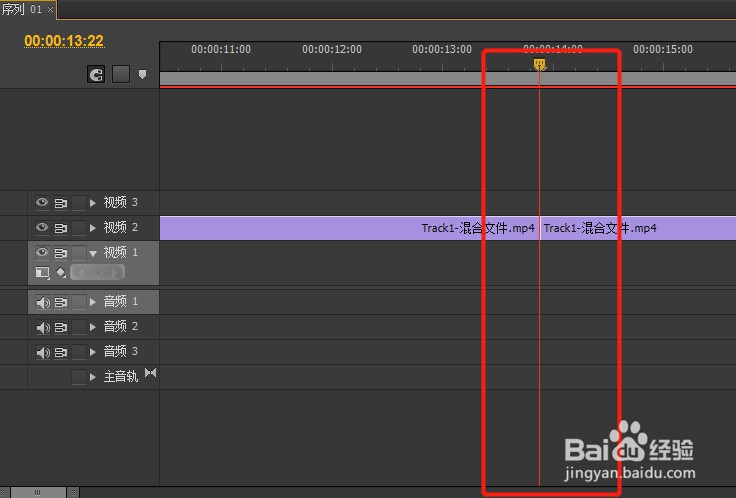This screenshot has width=736, height=498.
Task: Select the 序列 01 timeline tab
Action: (22, 9)
